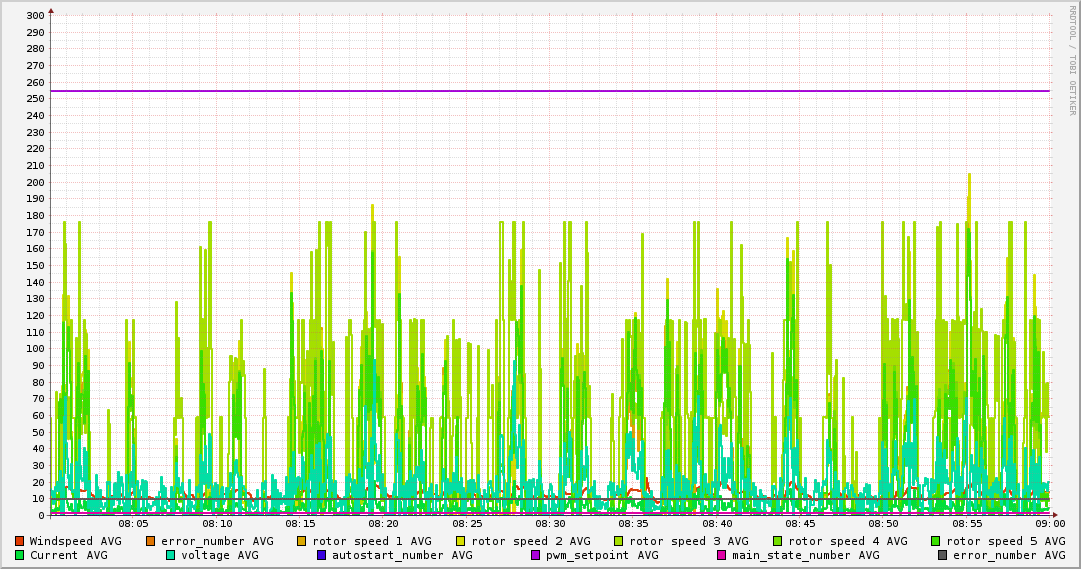Viewport: 1081px width, 569px height.
Task: Select the teal voltage AVG legend swatch
Action: tap(171, 555)
